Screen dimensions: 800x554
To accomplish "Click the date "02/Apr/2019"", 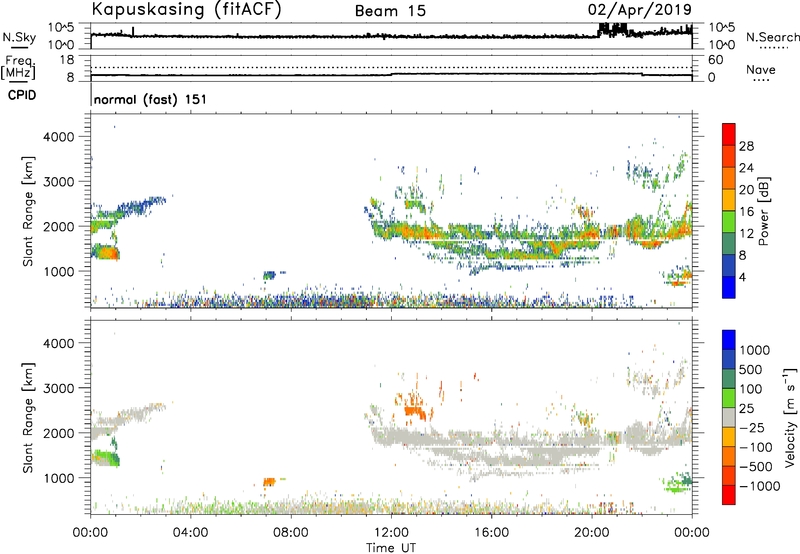I will 640,10.
